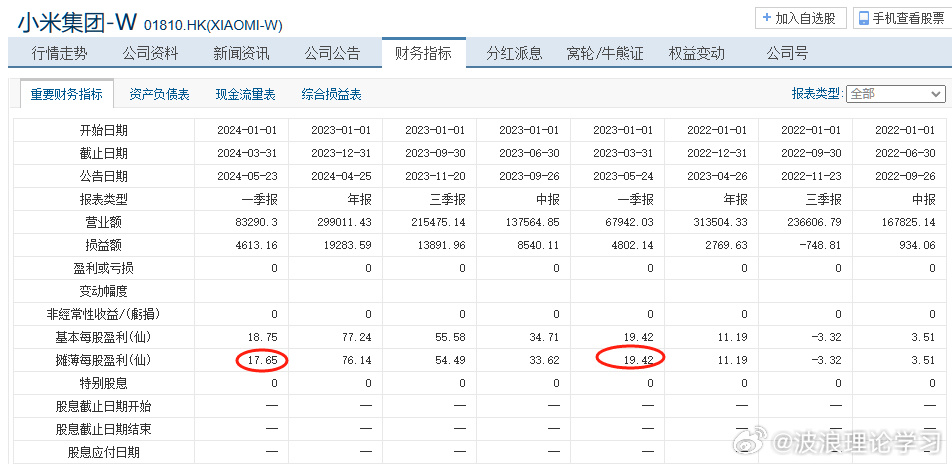
Task: Click the 股息截止日期开始 row label
Action: [x=104, y=407]
